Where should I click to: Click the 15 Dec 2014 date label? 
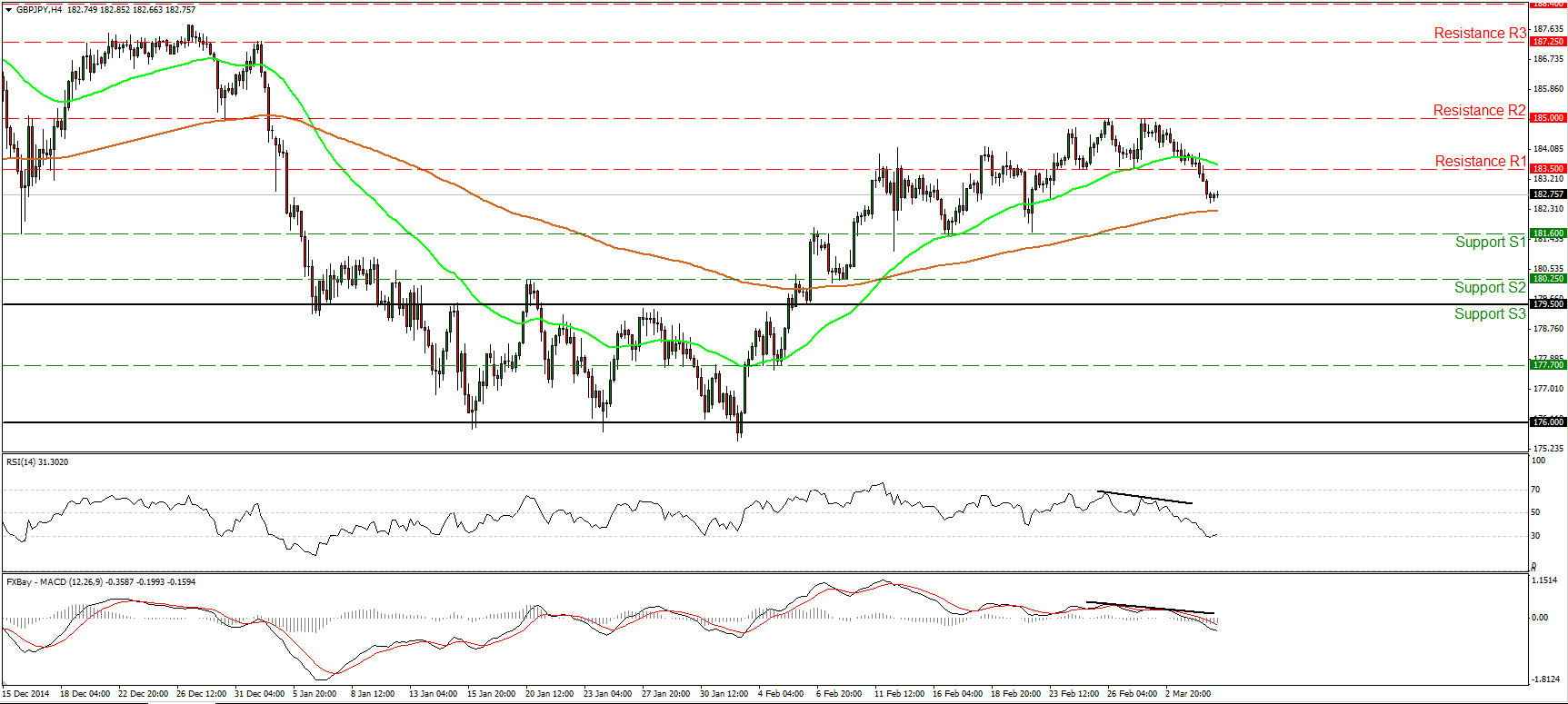click(26, 694)
